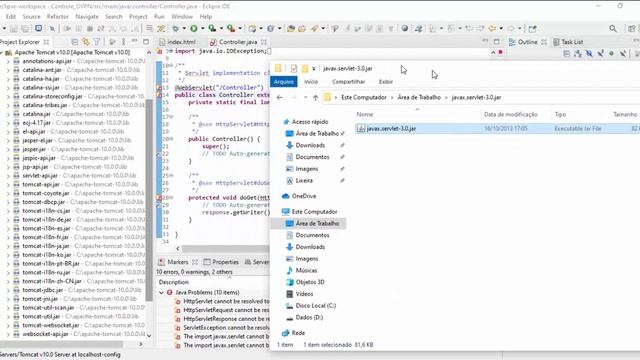Click the Project Explorer filter funnel icon
This screenshot has width=640, height=360.
97,42
